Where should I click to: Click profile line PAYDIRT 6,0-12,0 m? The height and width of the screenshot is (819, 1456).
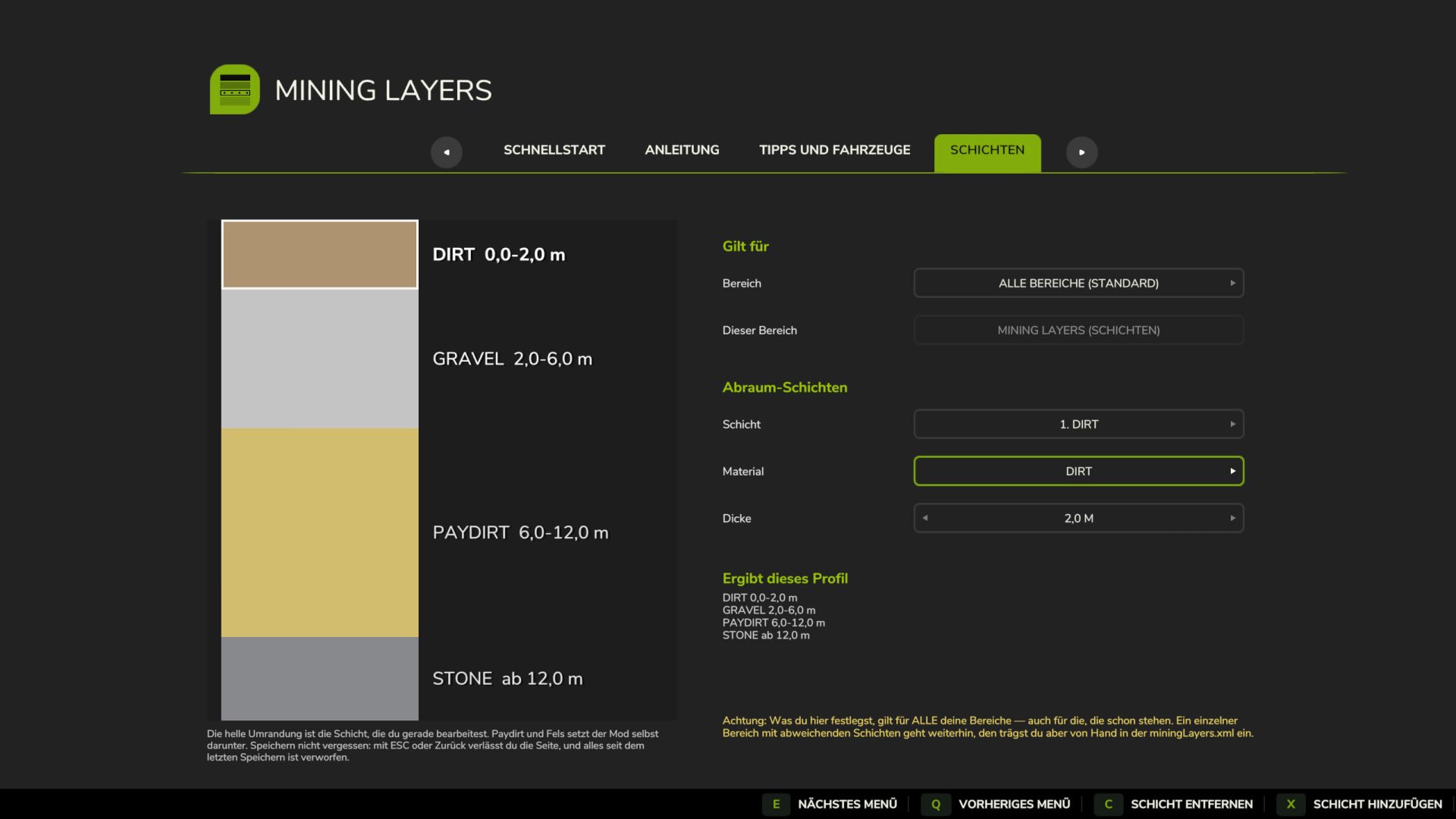(x=773, y=623)
